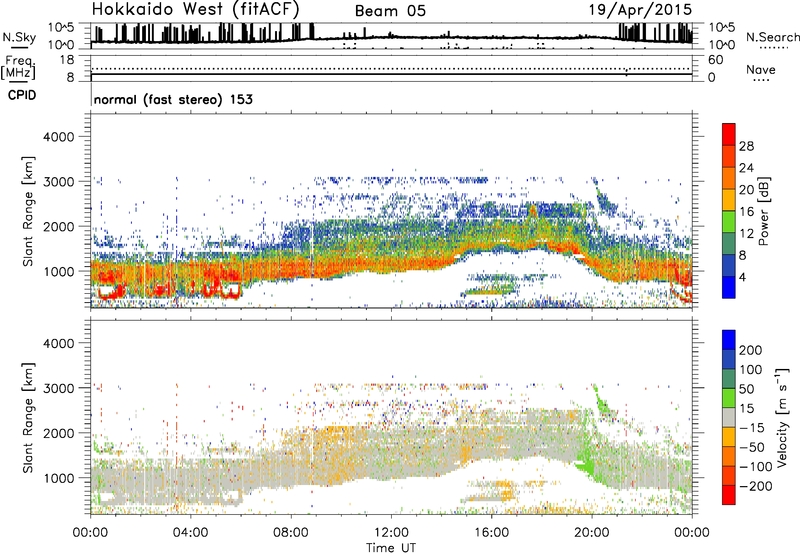Click the 'Velocity [m s-1]' color bar label
This screenshot has height=554, width=800.
click(x=781, y=417)
